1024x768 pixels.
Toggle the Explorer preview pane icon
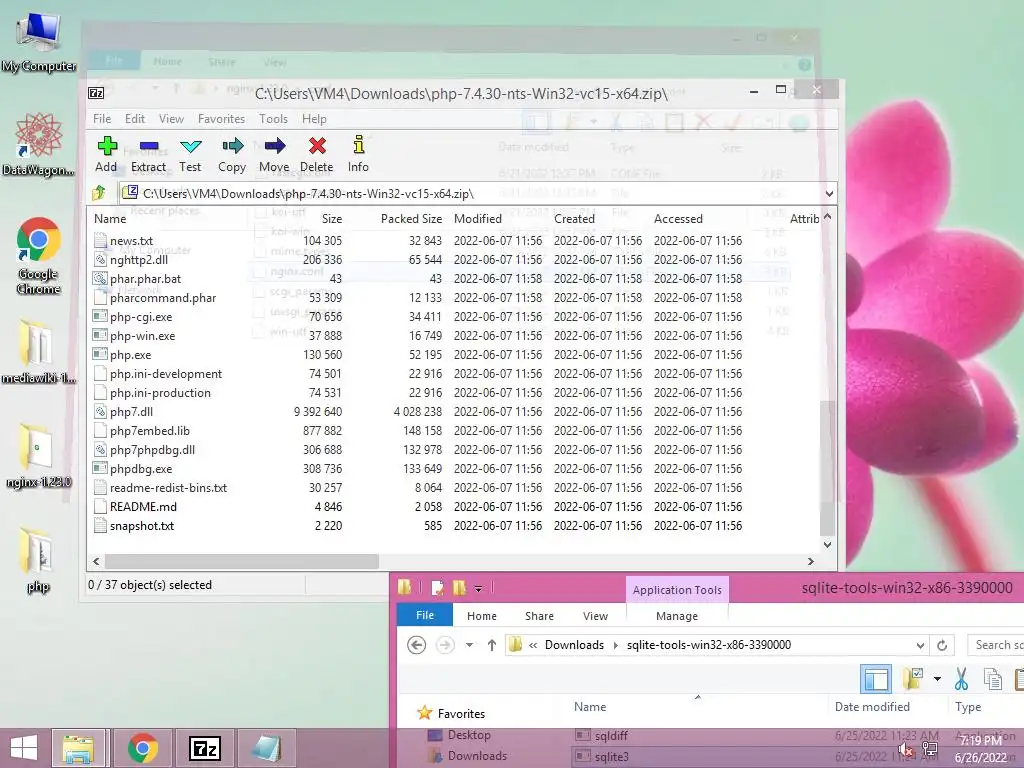(x=876, y=679)
